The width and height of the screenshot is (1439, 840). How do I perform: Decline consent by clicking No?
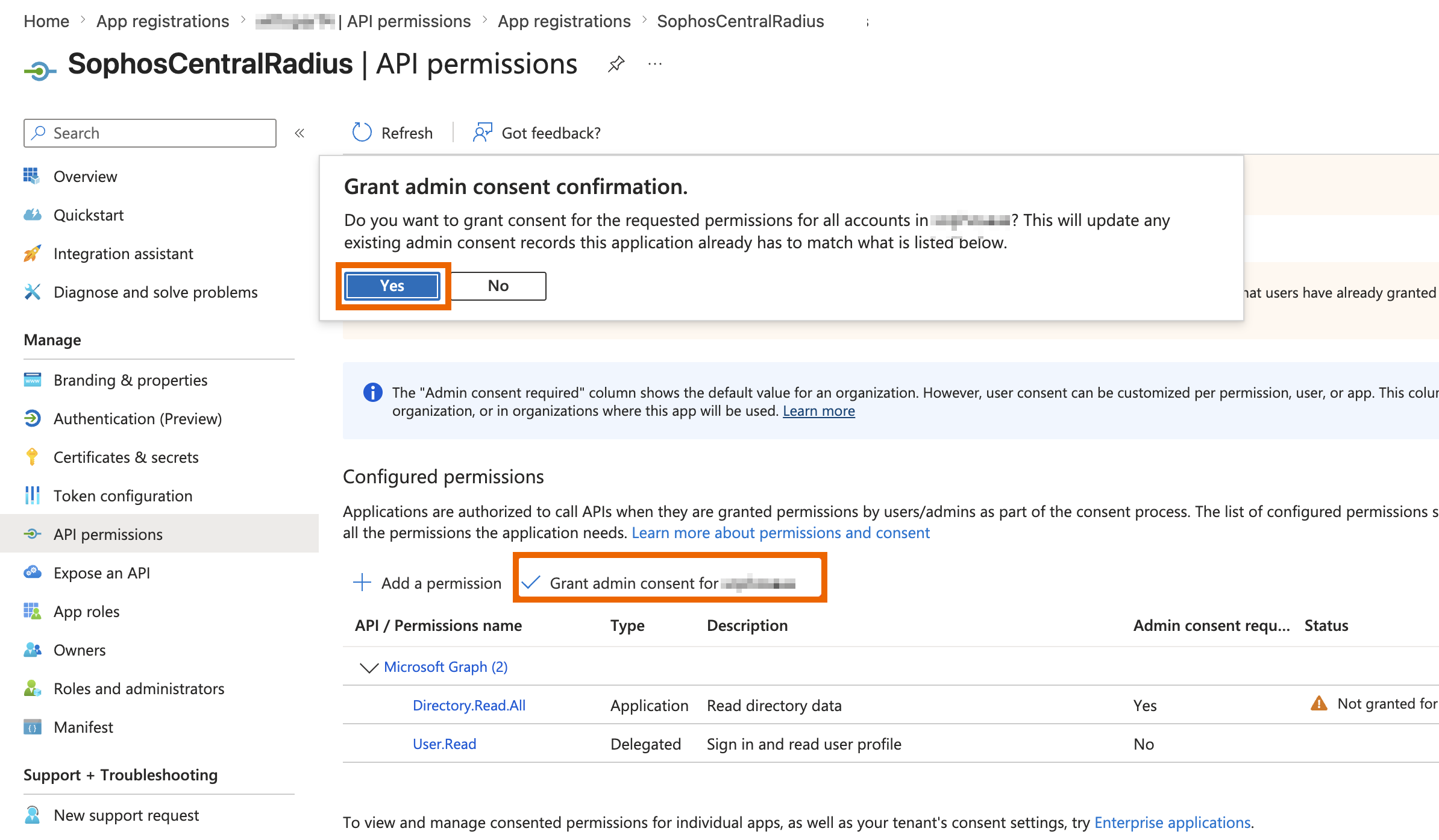point(498,286)
